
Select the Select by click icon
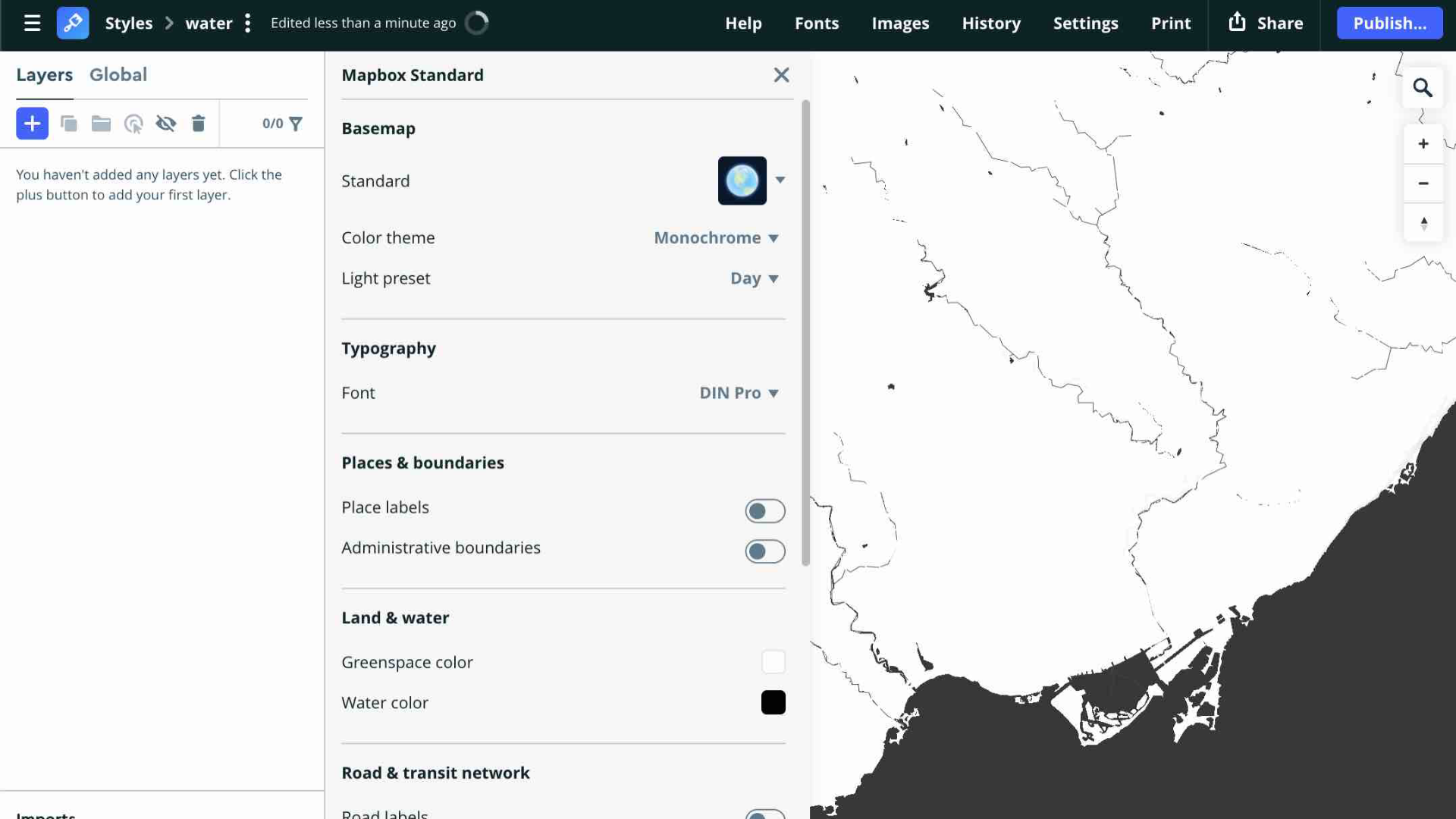(133, 123)
